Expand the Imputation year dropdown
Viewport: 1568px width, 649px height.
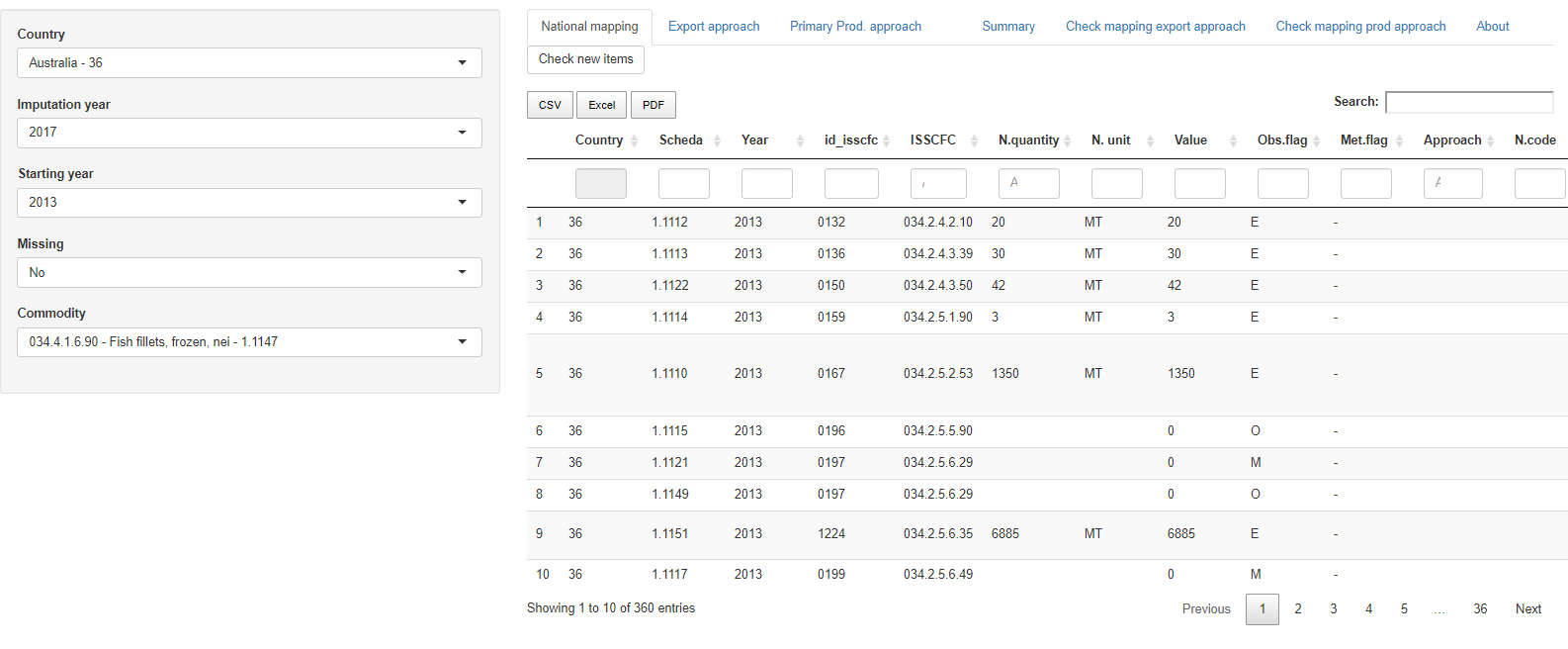point(249,133)
